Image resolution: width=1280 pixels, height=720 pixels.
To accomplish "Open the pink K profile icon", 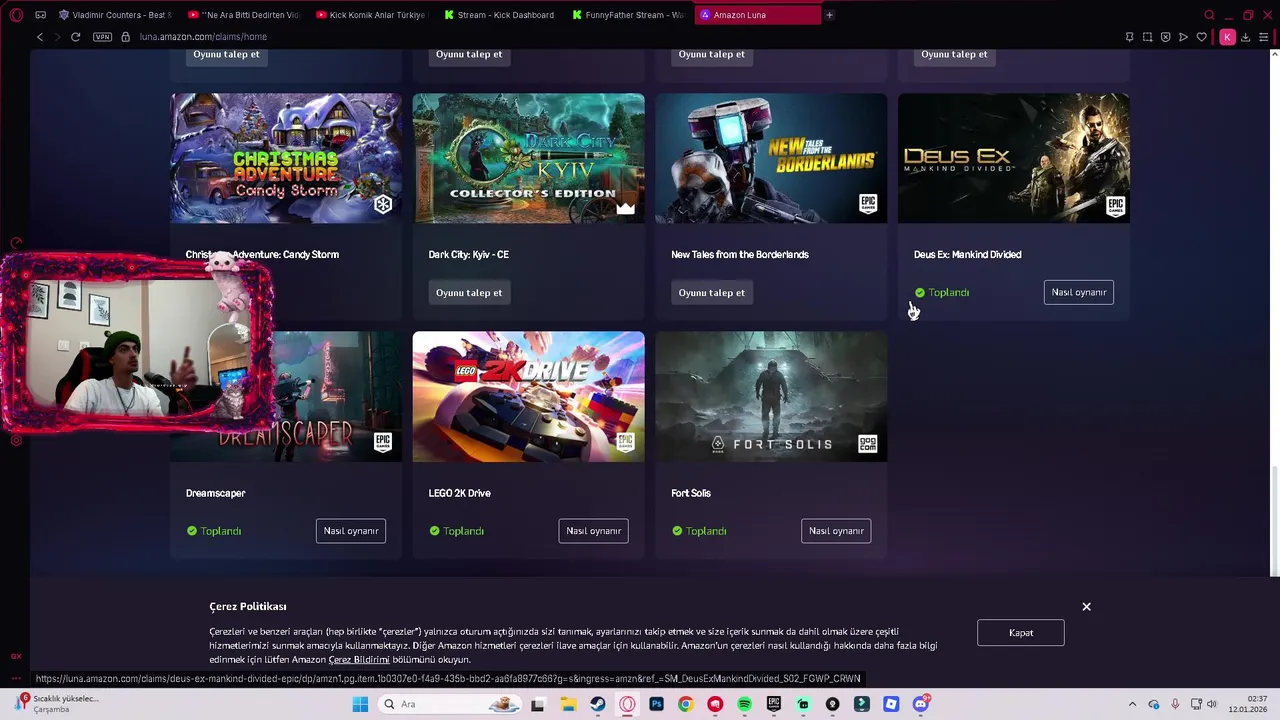I will point(1227,37).
